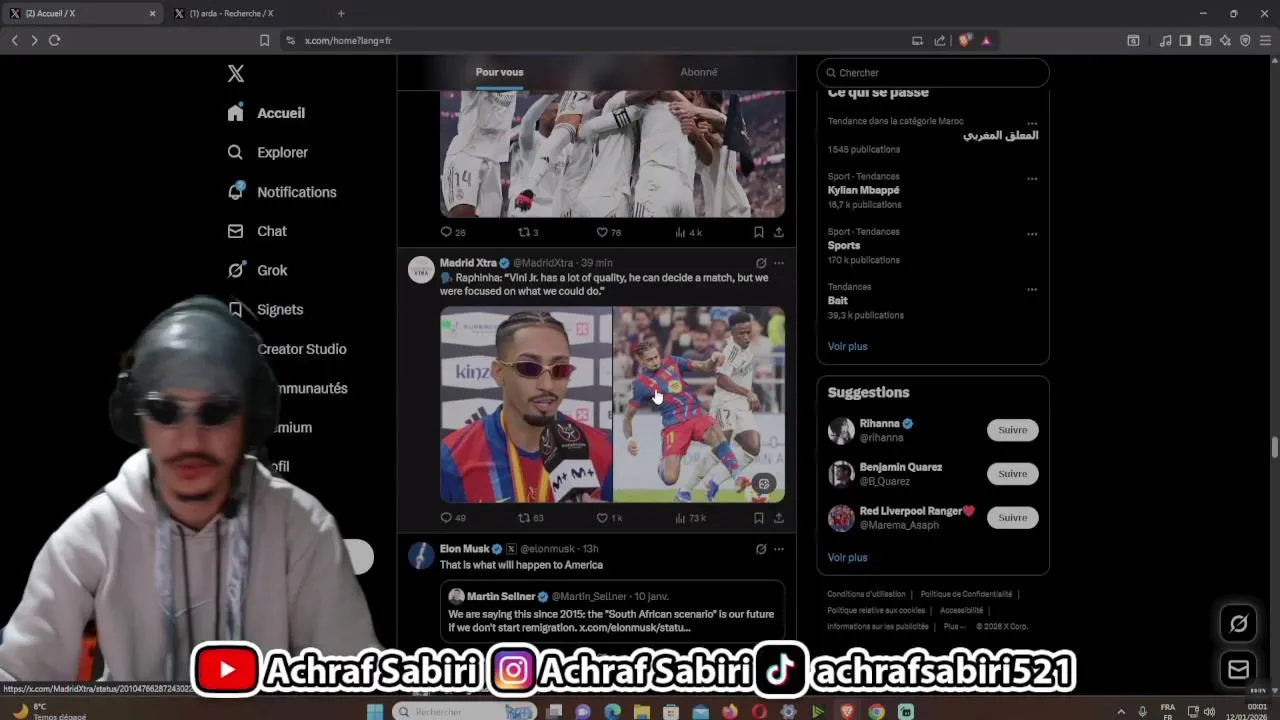Screen dimensions: 1280x720
Task: Open the Explorer page
Action: pyautogui.click(x=267, y=152)
